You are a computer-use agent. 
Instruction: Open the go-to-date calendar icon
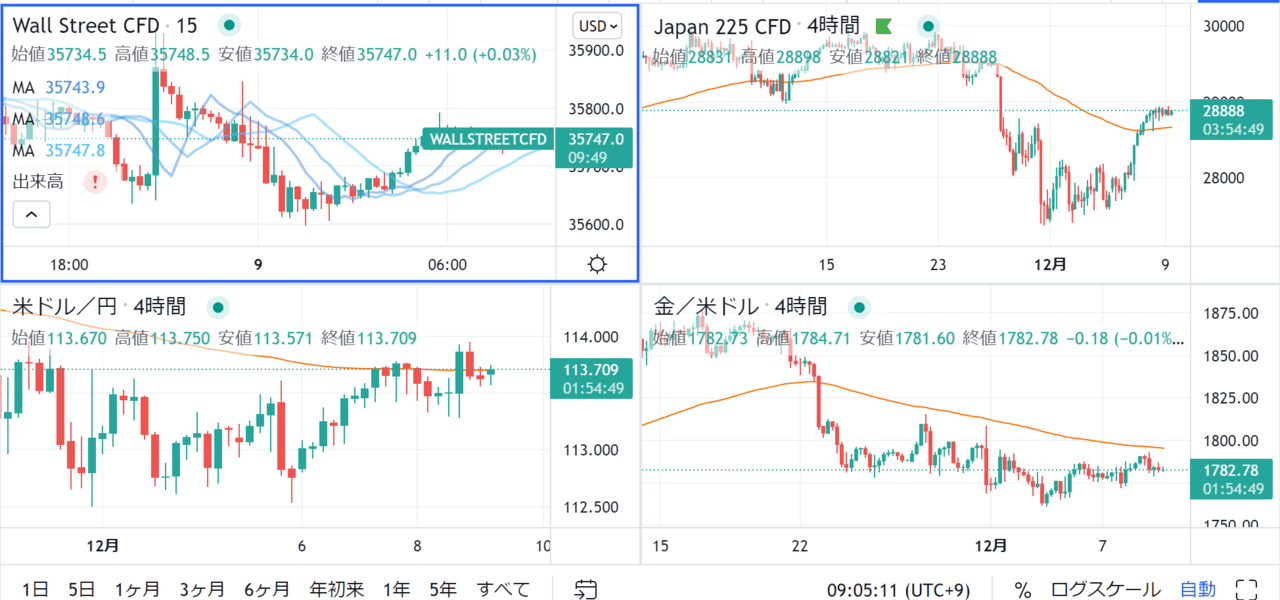point(587,589)
